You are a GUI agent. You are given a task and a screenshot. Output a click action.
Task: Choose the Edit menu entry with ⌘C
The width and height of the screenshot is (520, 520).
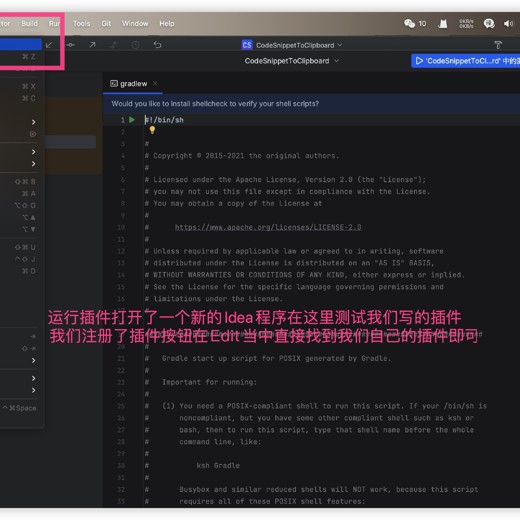tap(21, 98)
